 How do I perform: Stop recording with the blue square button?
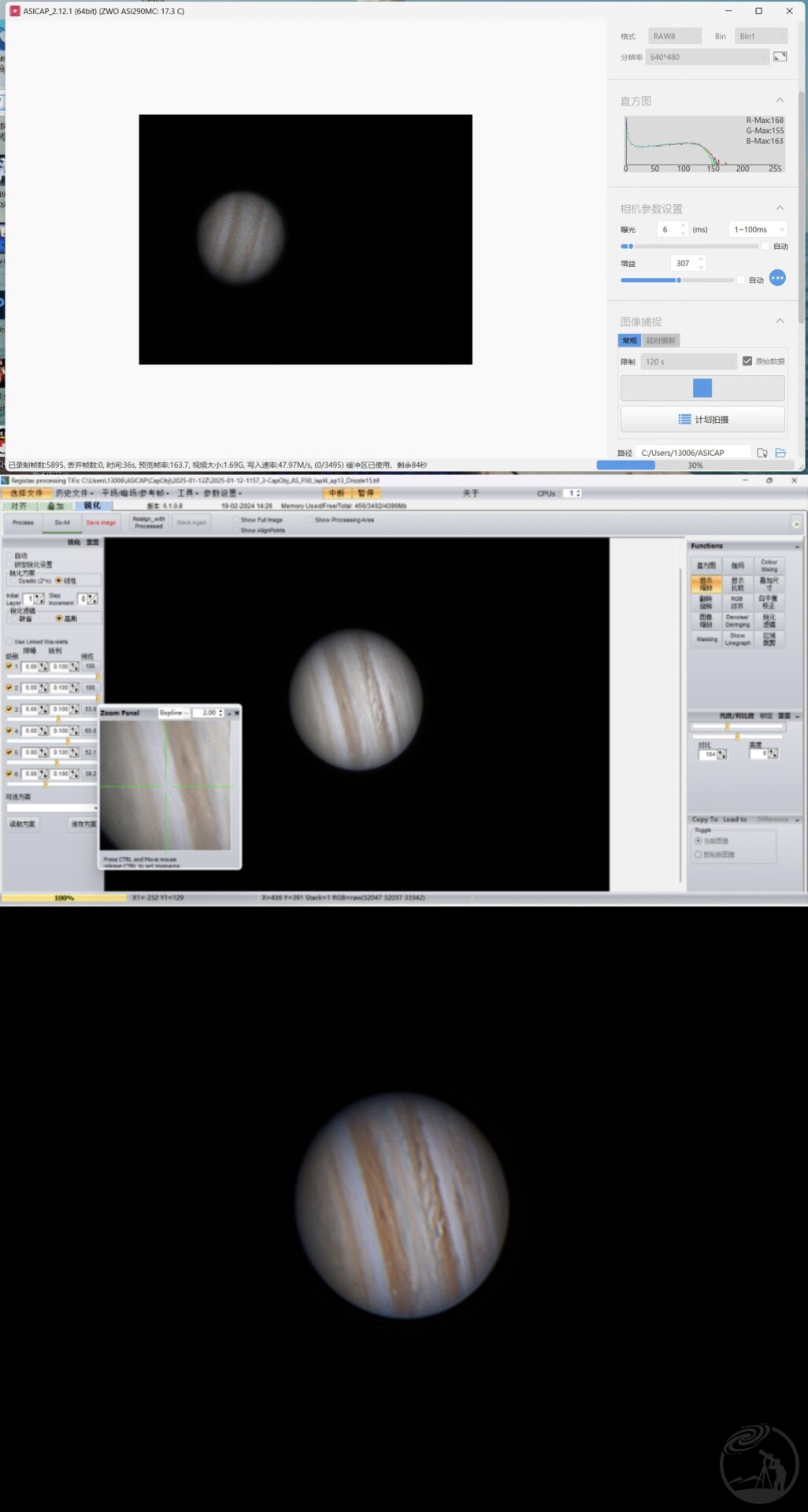click(702, 387)
